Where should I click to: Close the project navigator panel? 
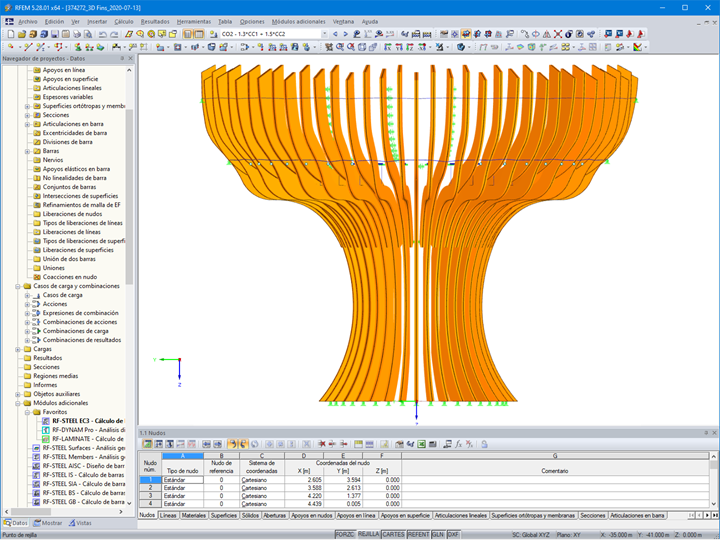pyautogui.click(x=130, y=59)
